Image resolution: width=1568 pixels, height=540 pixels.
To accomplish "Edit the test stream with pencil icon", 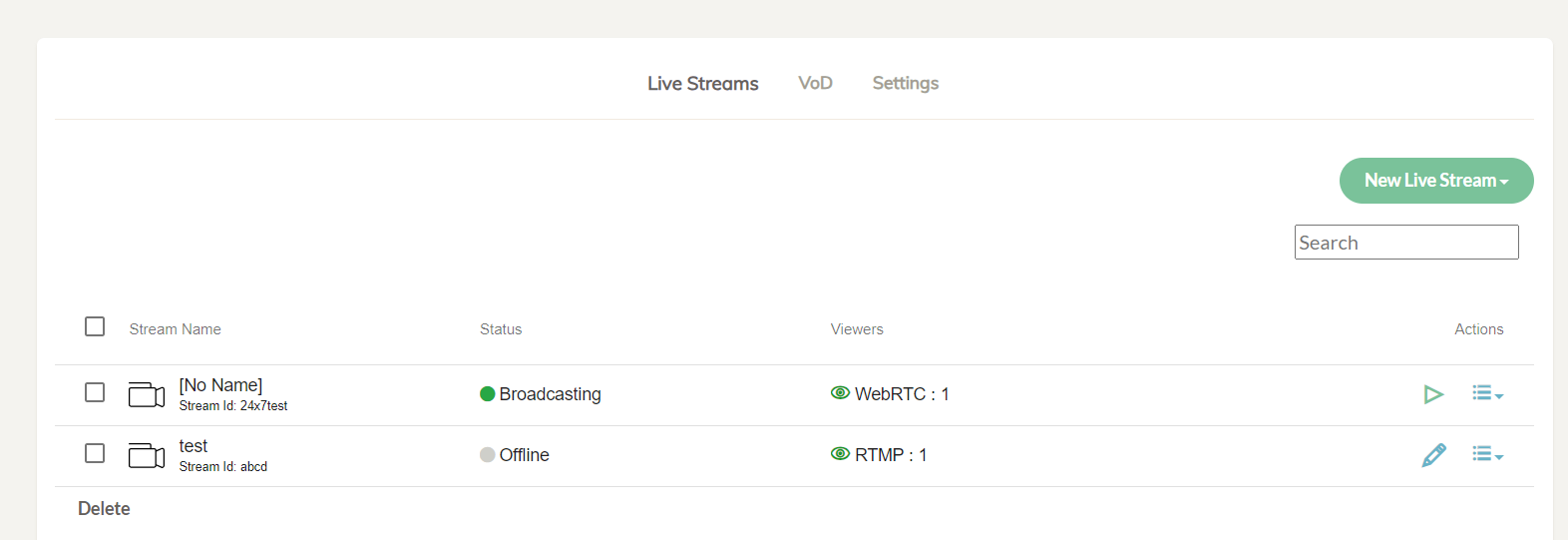I will pos(1433,455).
